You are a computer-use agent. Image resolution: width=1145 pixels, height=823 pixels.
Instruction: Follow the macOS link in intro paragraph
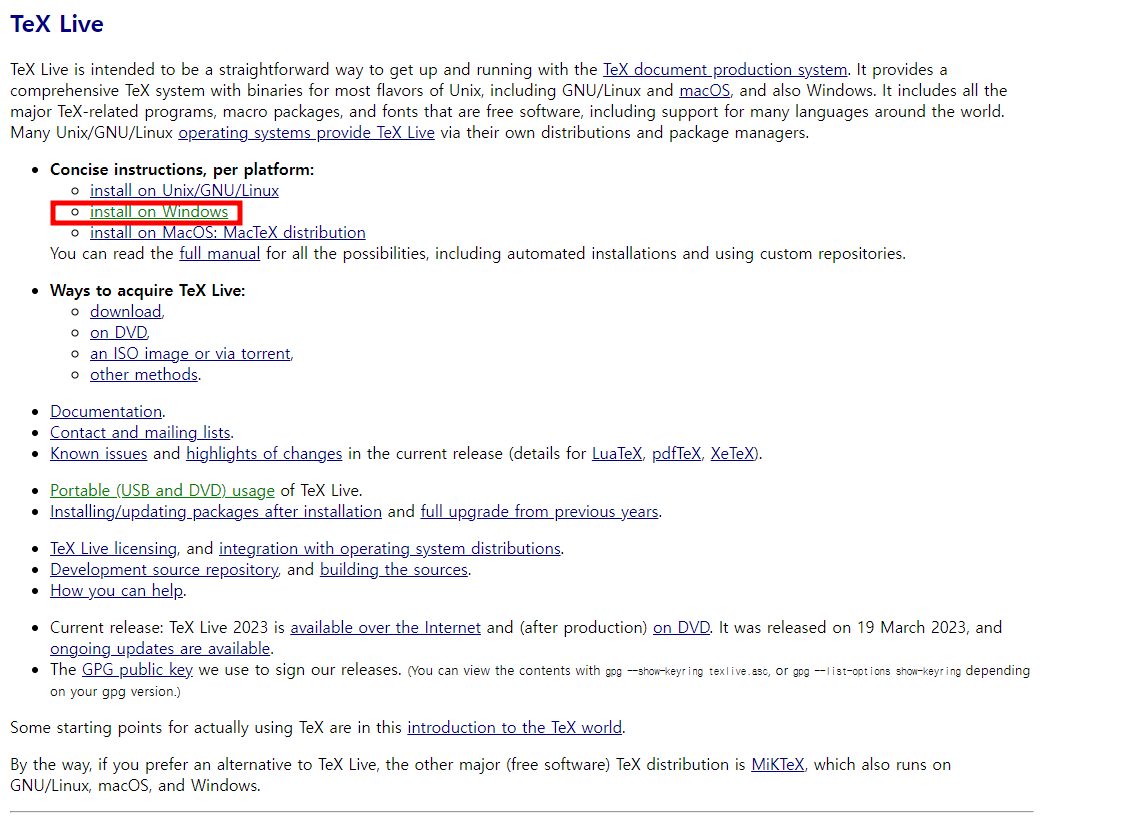click(x=705, y=91)
